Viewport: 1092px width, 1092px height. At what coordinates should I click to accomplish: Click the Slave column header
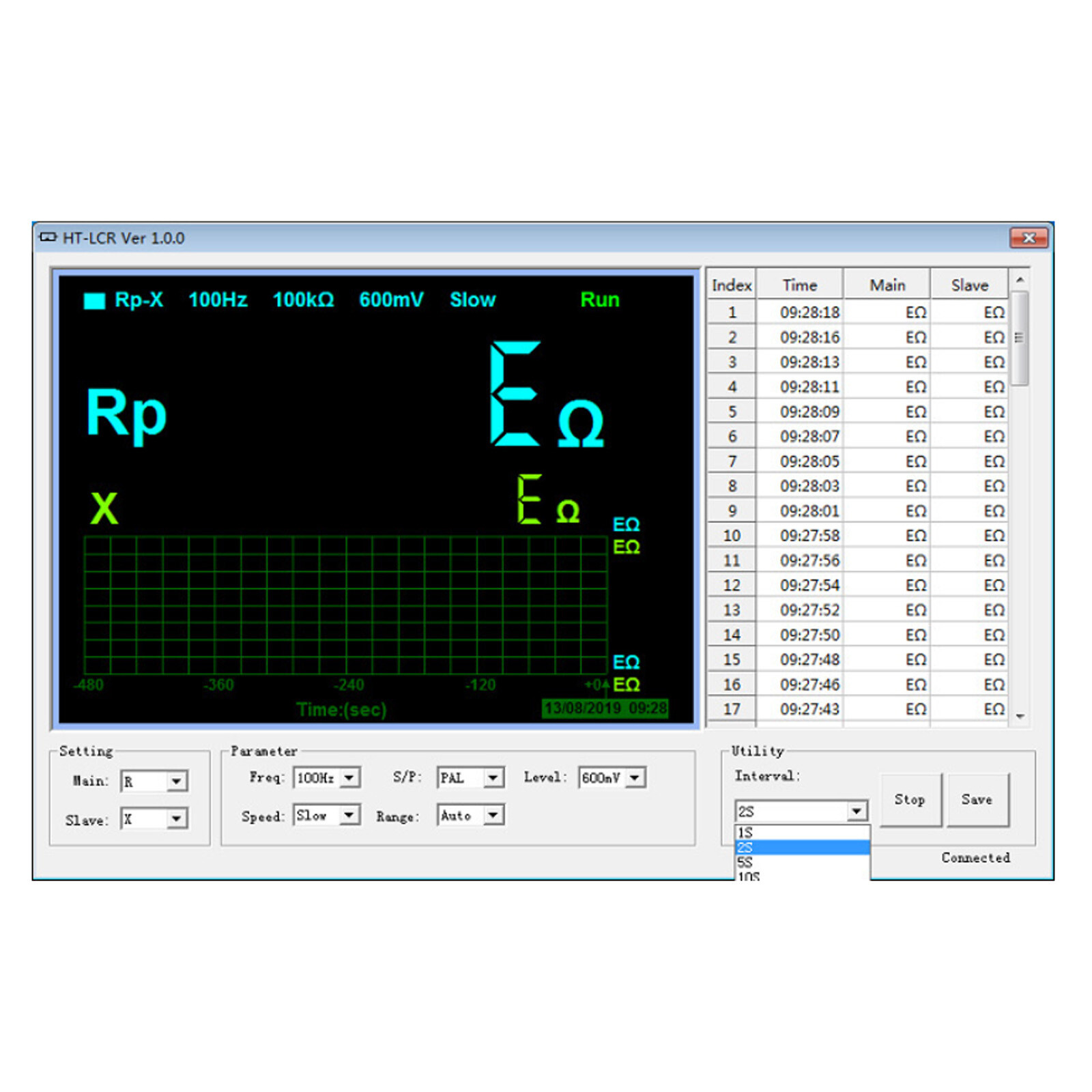970,285
